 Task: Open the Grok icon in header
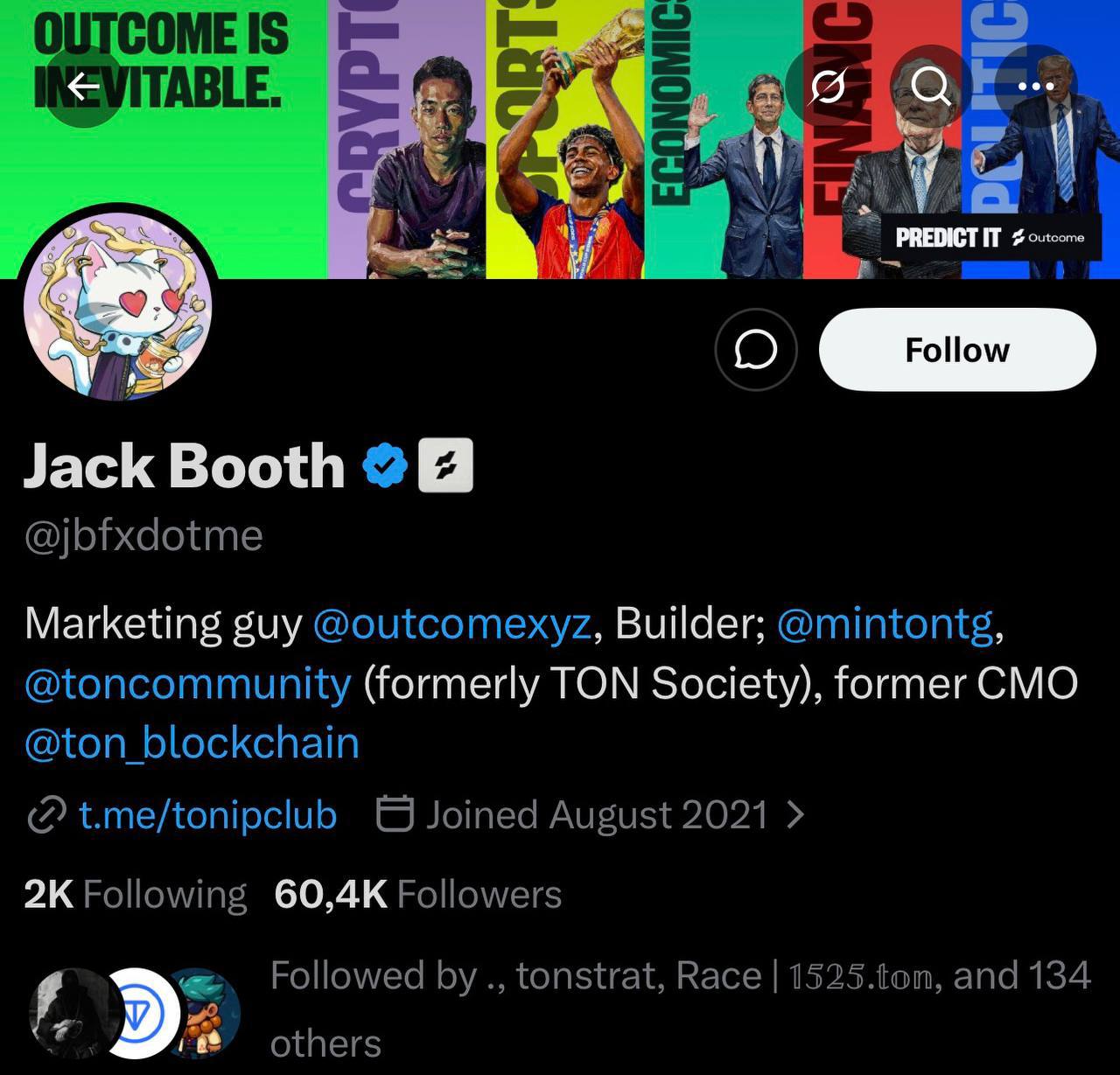coord(827,87)
